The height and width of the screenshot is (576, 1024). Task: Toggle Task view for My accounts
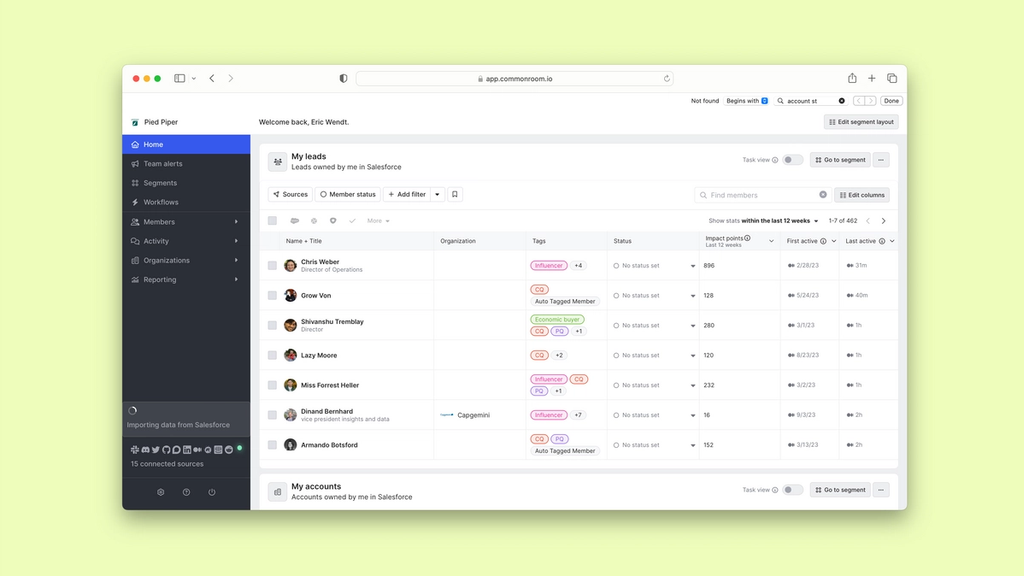click(x=792, y=490)
